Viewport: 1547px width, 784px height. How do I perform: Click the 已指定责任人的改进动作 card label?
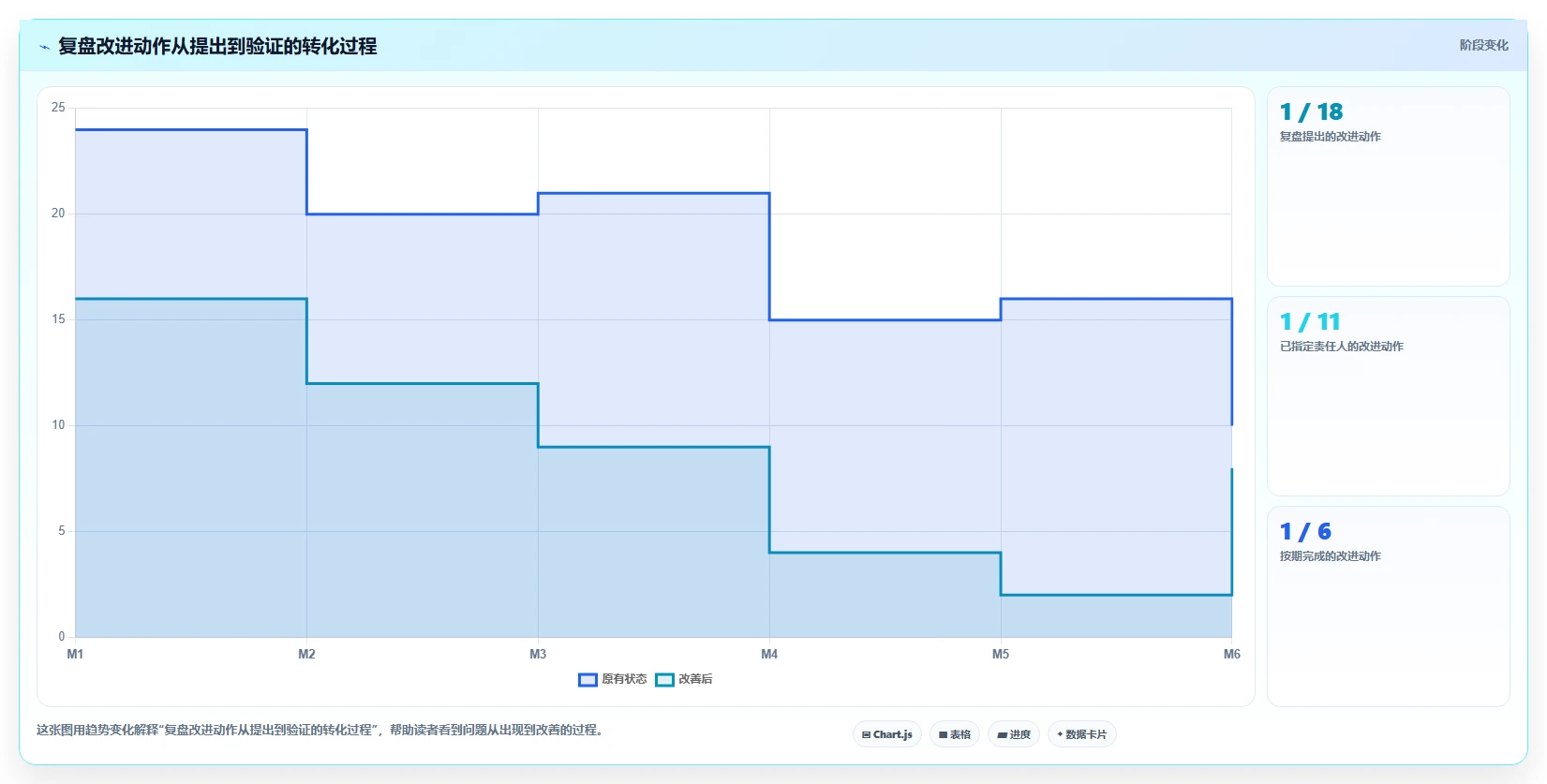click(1342, 347)
